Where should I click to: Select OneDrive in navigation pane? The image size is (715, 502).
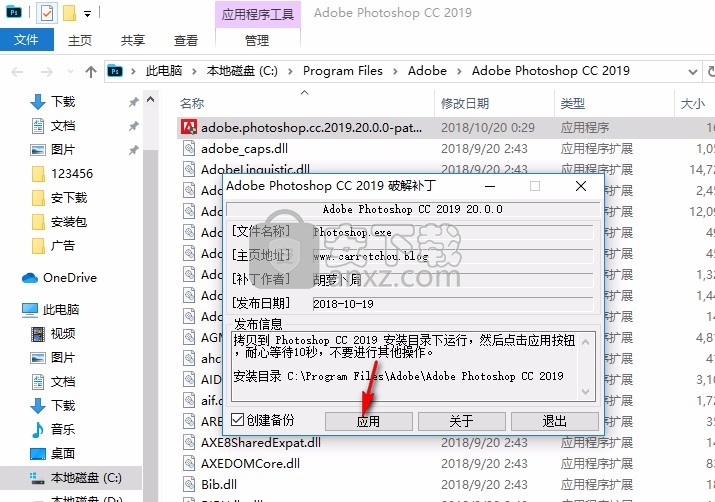click(70, 277)
